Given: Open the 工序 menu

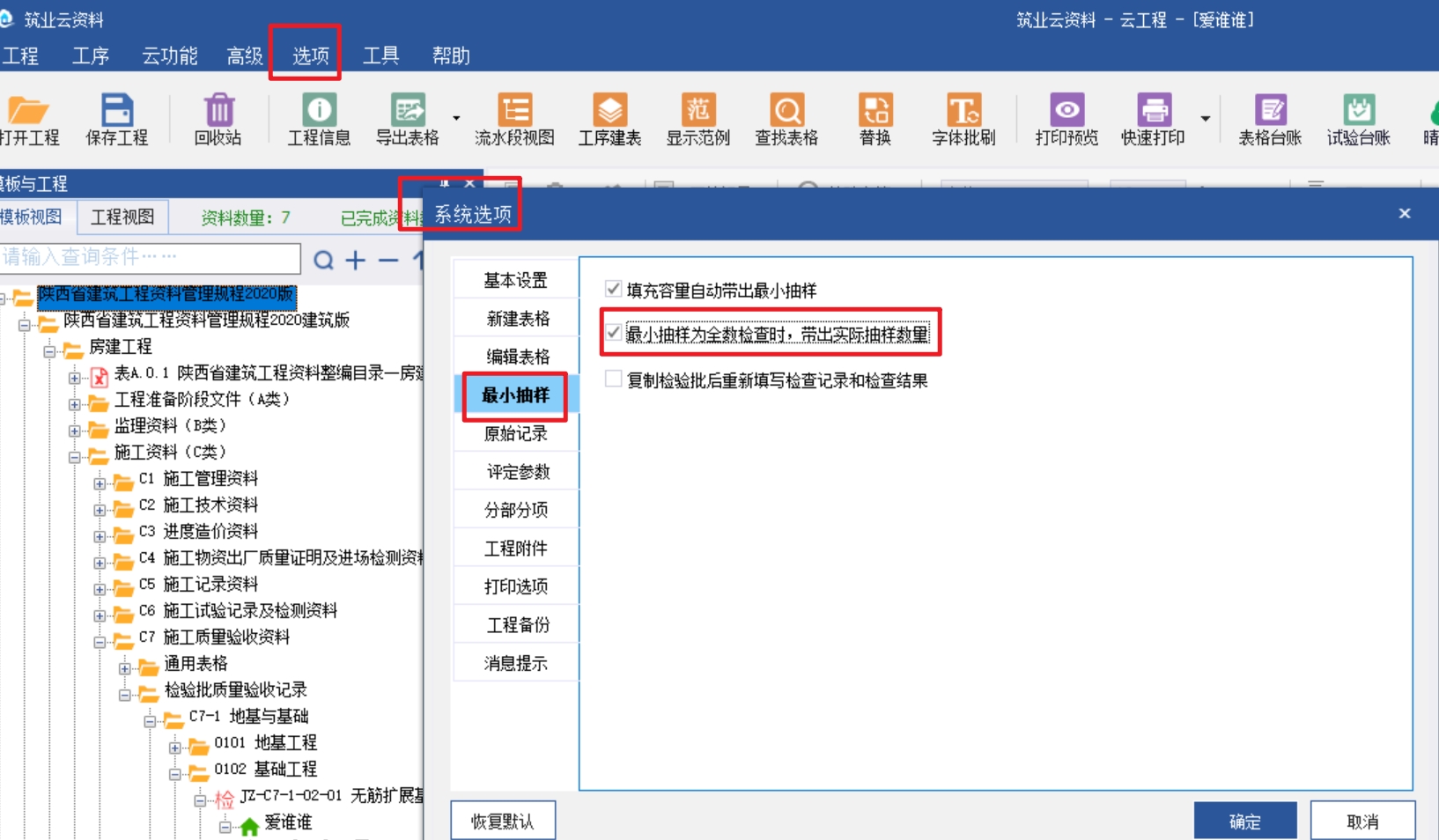Looking at the screenshot, I should coord(90,55).
